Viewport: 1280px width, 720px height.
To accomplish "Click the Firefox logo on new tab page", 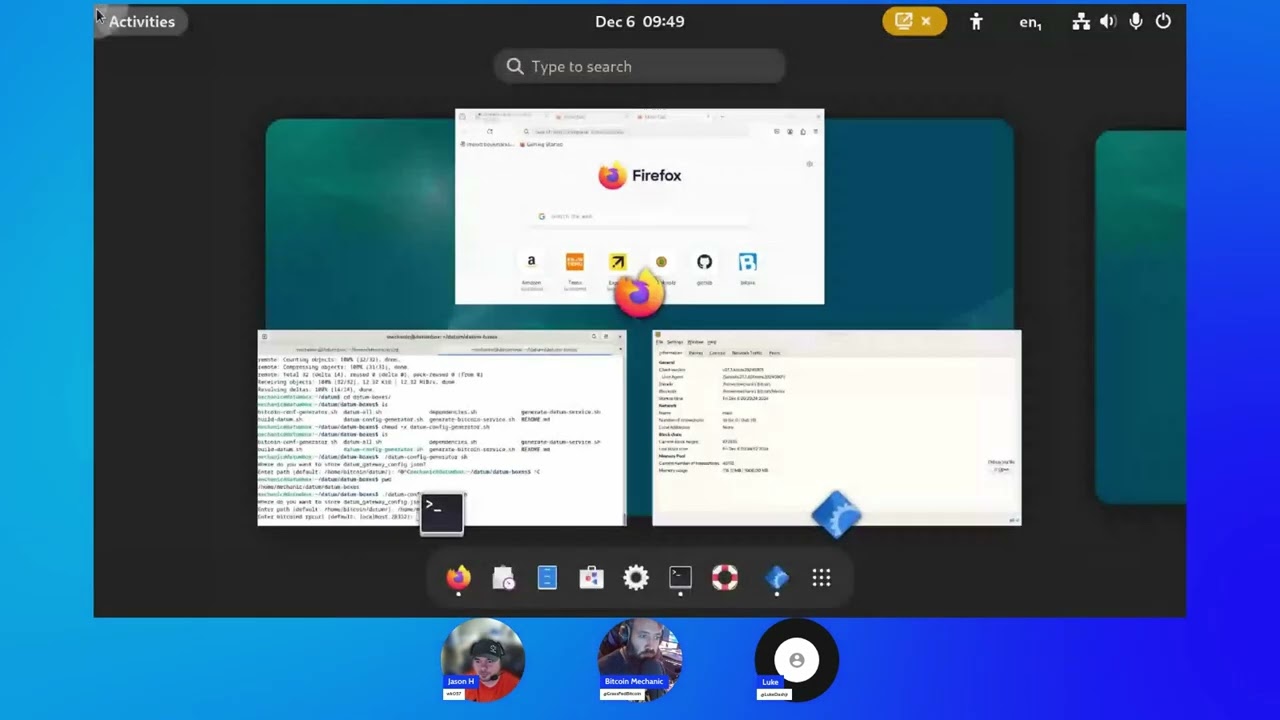I will [612, 176].
